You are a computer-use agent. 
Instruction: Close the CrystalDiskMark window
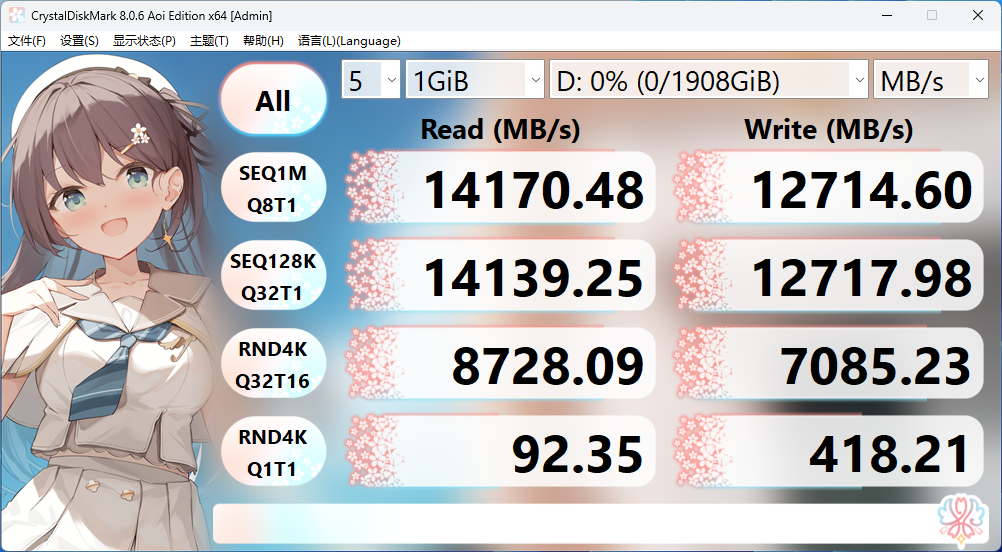point(978,15)
